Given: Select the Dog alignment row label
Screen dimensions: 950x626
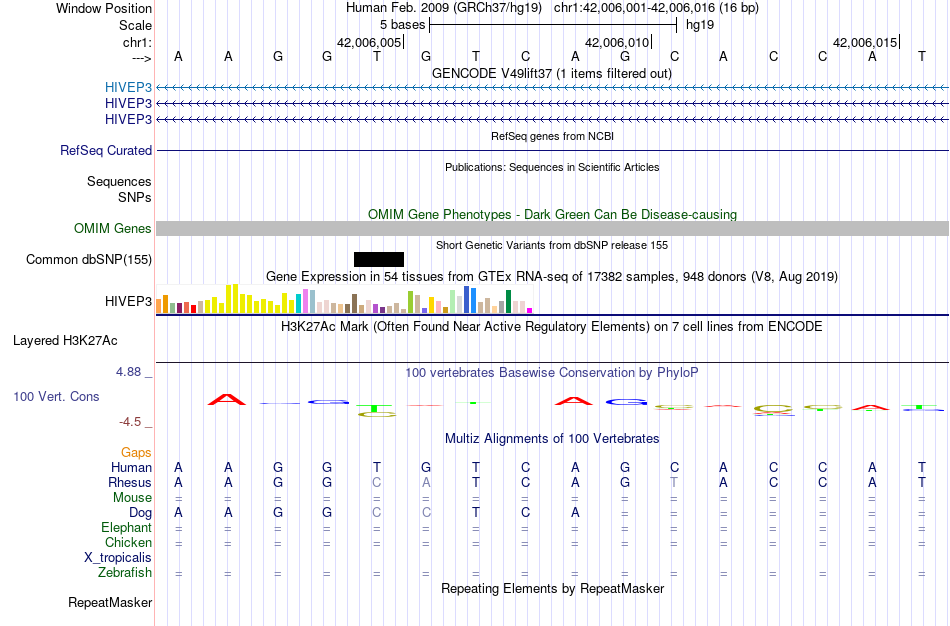Looking at the screenshot, I should click(x=141, y=513).
